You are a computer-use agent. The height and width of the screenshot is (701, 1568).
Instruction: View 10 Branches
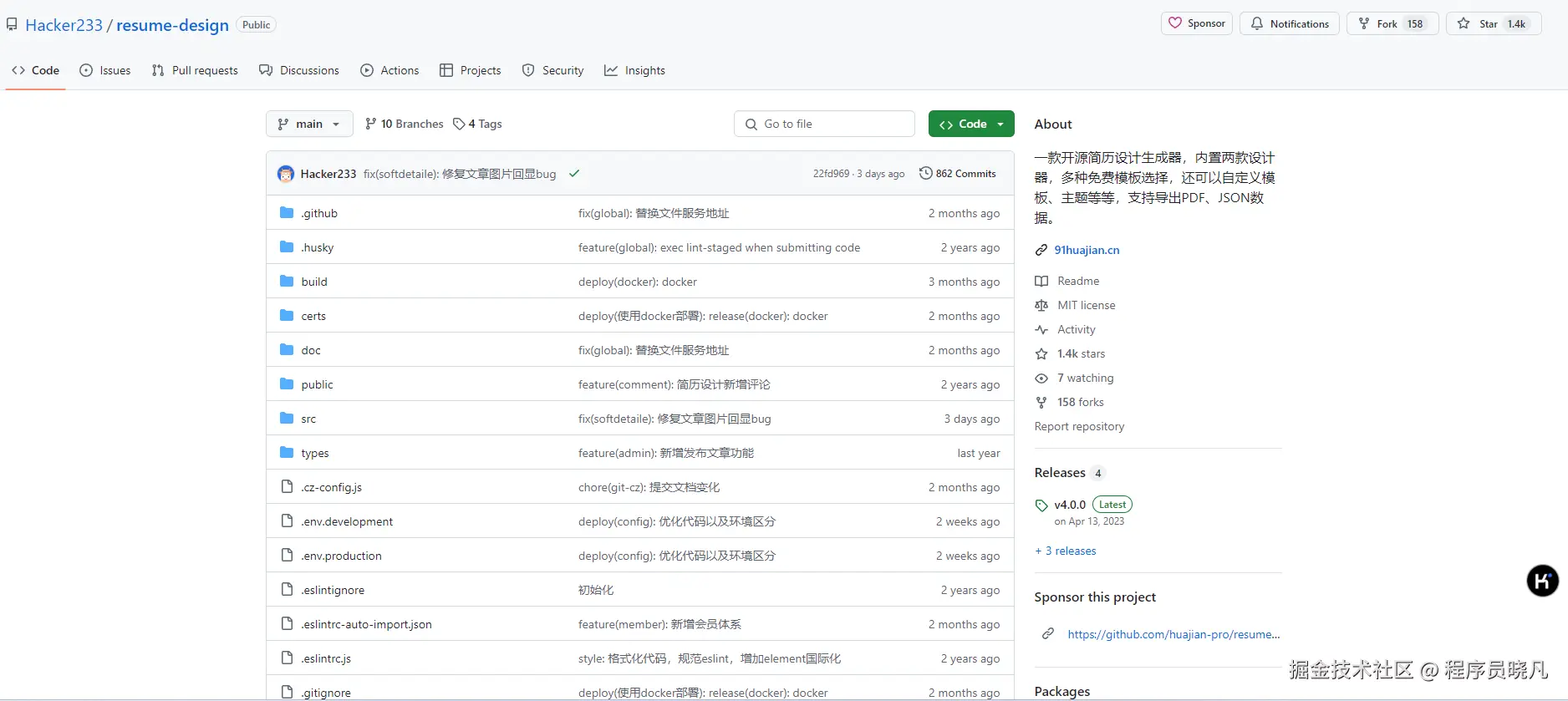405,124
